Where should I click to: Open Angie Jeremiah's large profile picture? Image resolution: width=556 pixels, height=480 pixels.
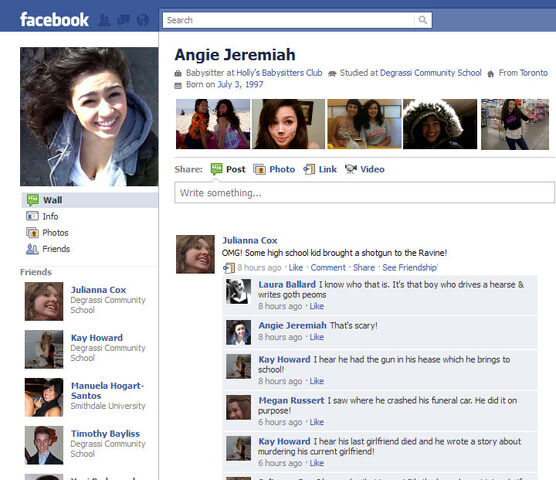click(x=89, y=117)
